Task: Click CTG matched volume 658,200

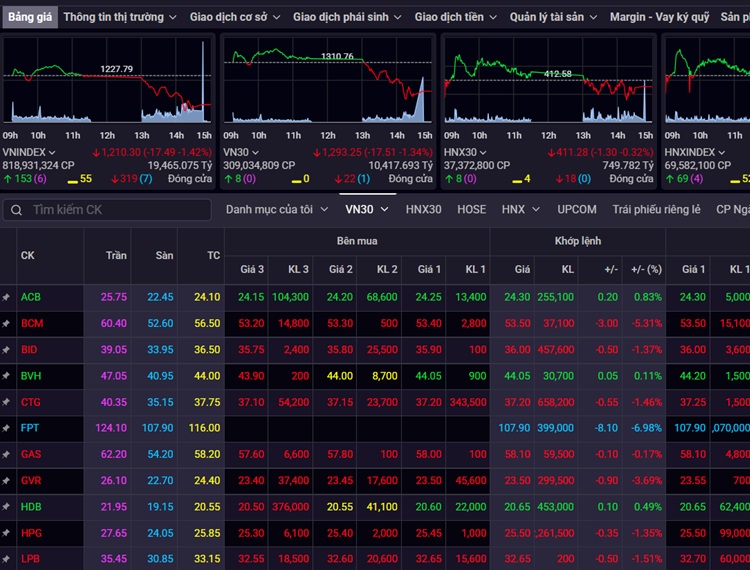Action: point(555,403)
